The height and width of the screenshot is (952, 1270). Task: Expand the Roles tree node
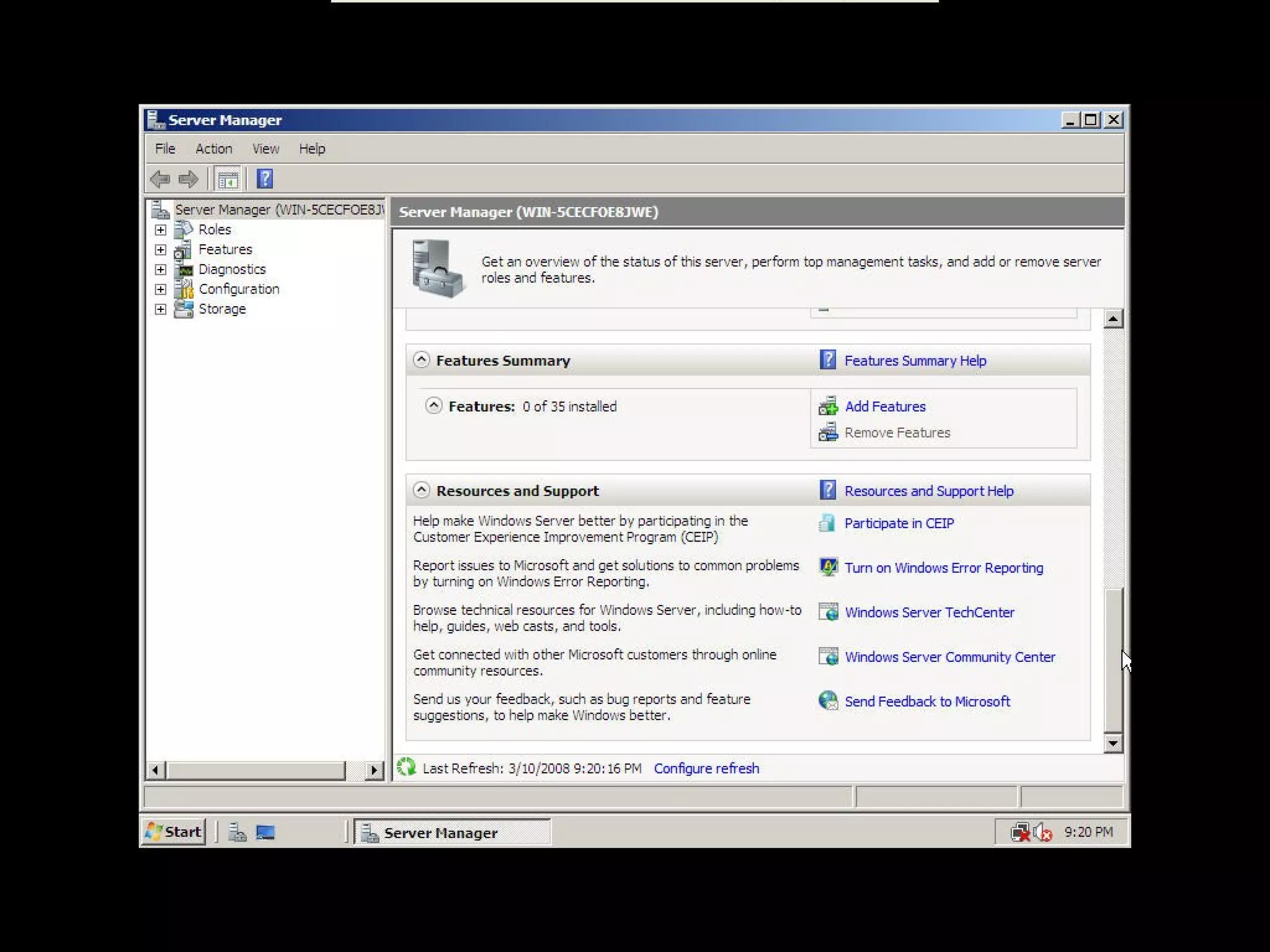click(x=161, y=230)
